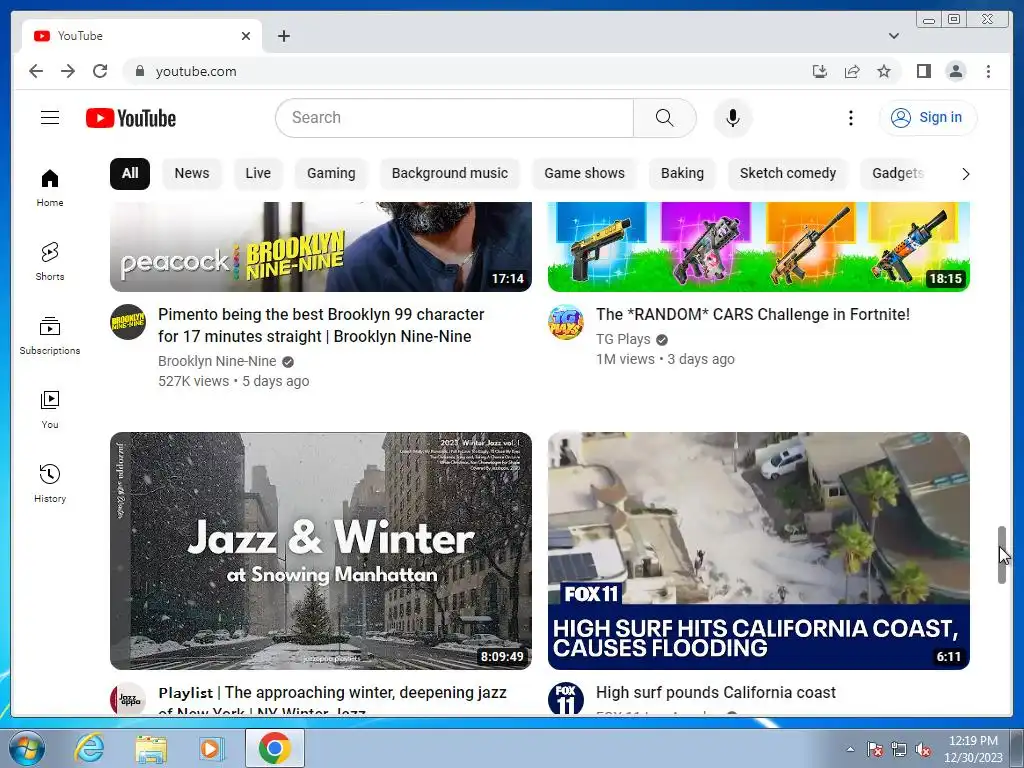Screen dimensions: 1024x768
Task: Launch Internet Explorer from taskbar
Action: point(88,748)
